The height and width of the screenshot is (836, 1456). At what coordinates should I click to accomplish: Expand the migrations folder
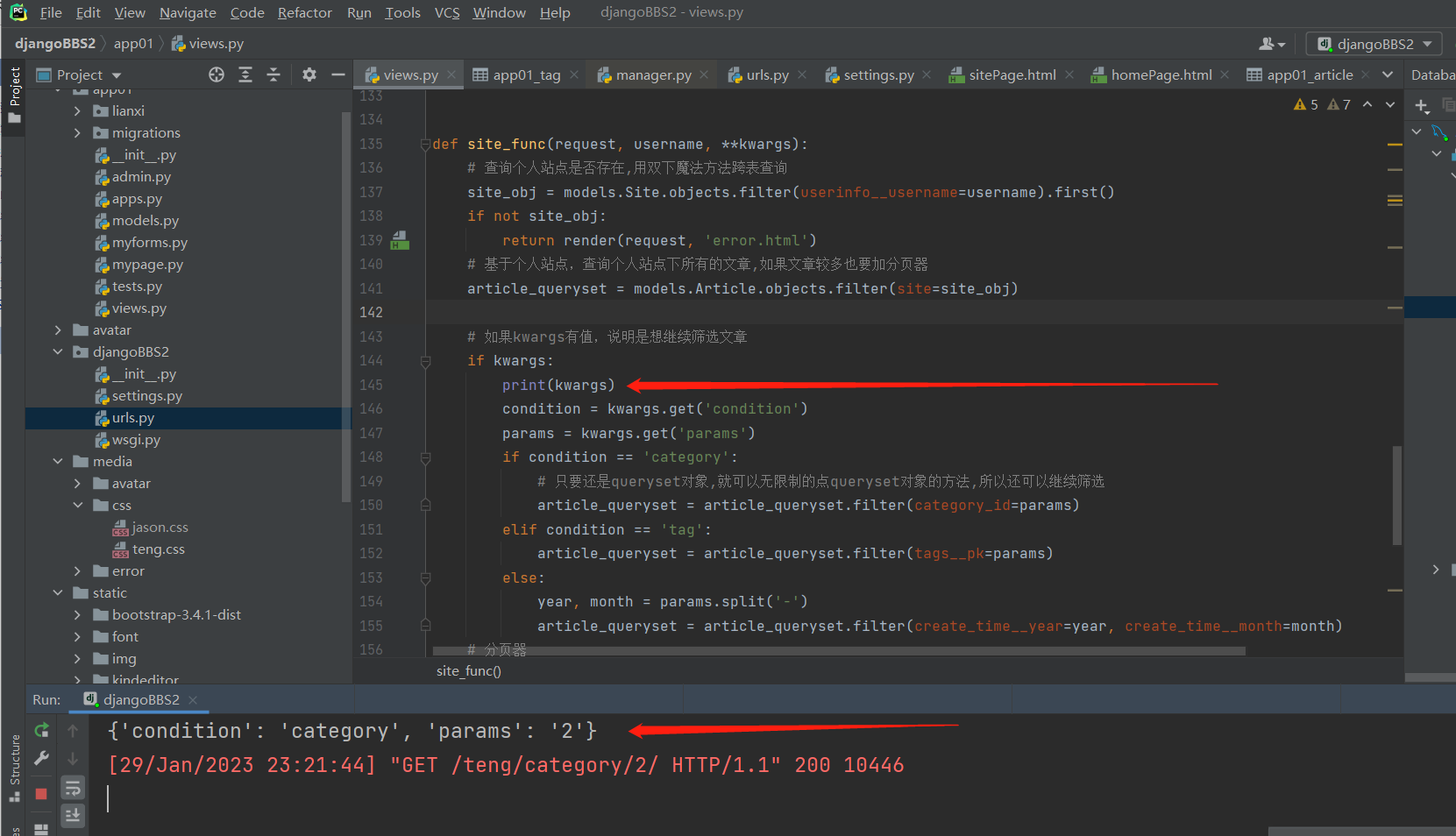pyautogui.click(x=77, y=133)
